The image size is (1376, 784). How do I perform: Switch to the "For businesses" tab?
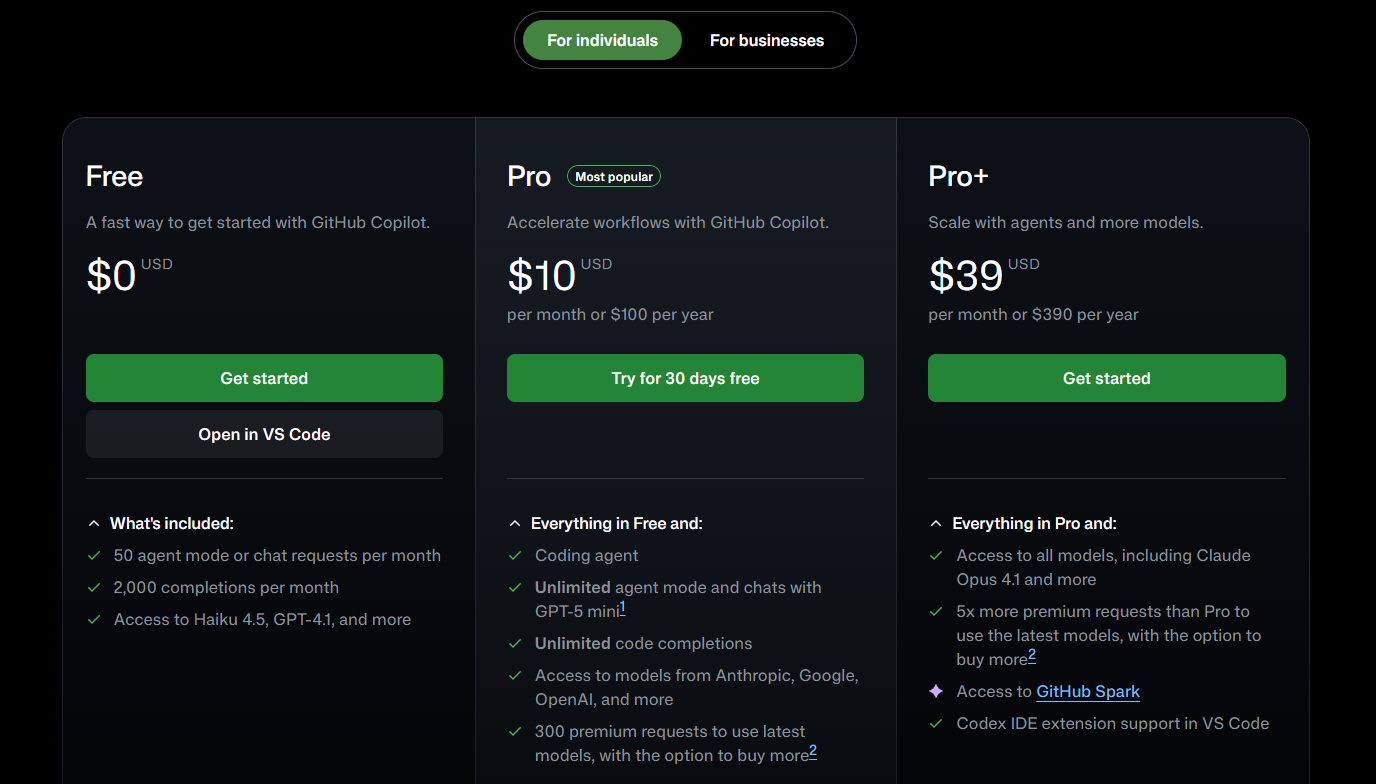(767, 40)
